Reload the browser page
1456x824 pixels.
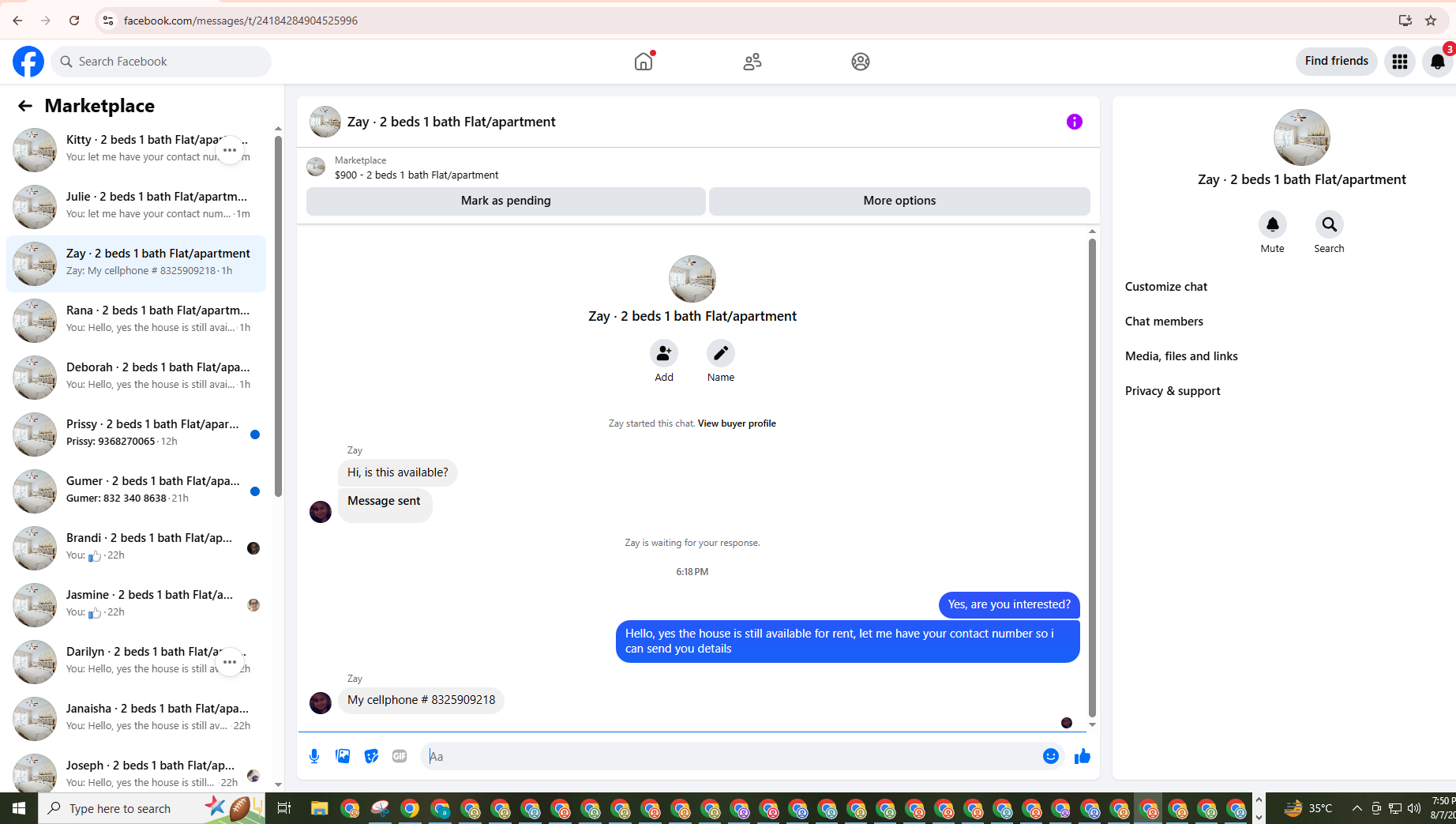coord(74,21)
